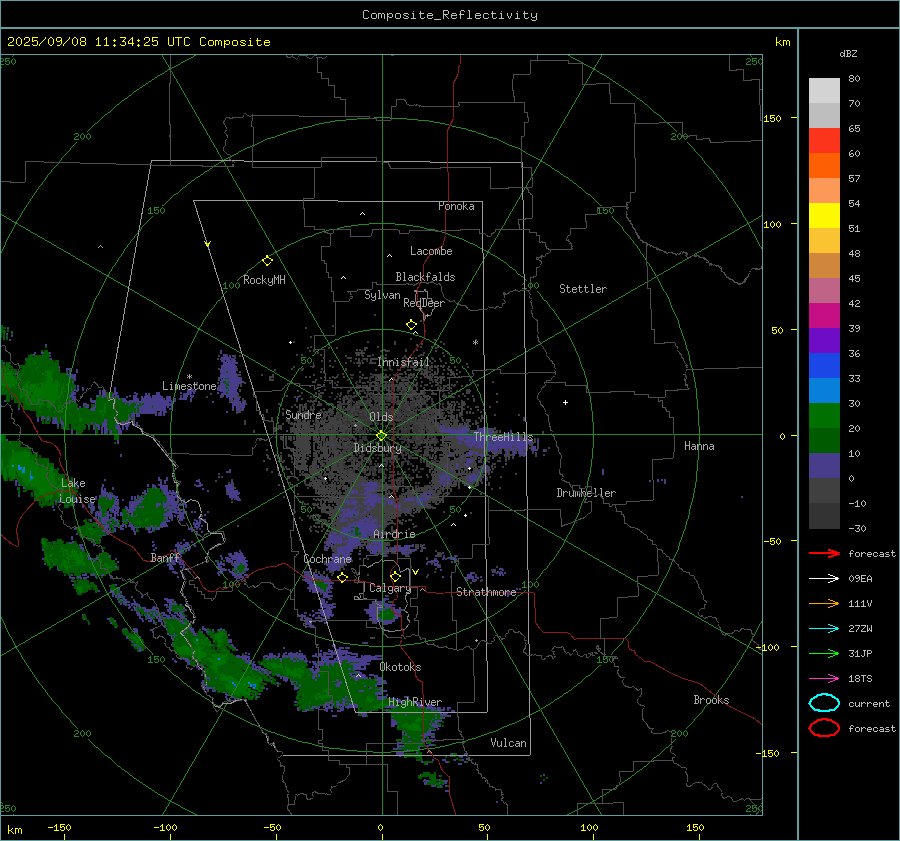Click the Didsbury town label
The height and width of the screenshot is (841, 900).
[x=377, y=448]
